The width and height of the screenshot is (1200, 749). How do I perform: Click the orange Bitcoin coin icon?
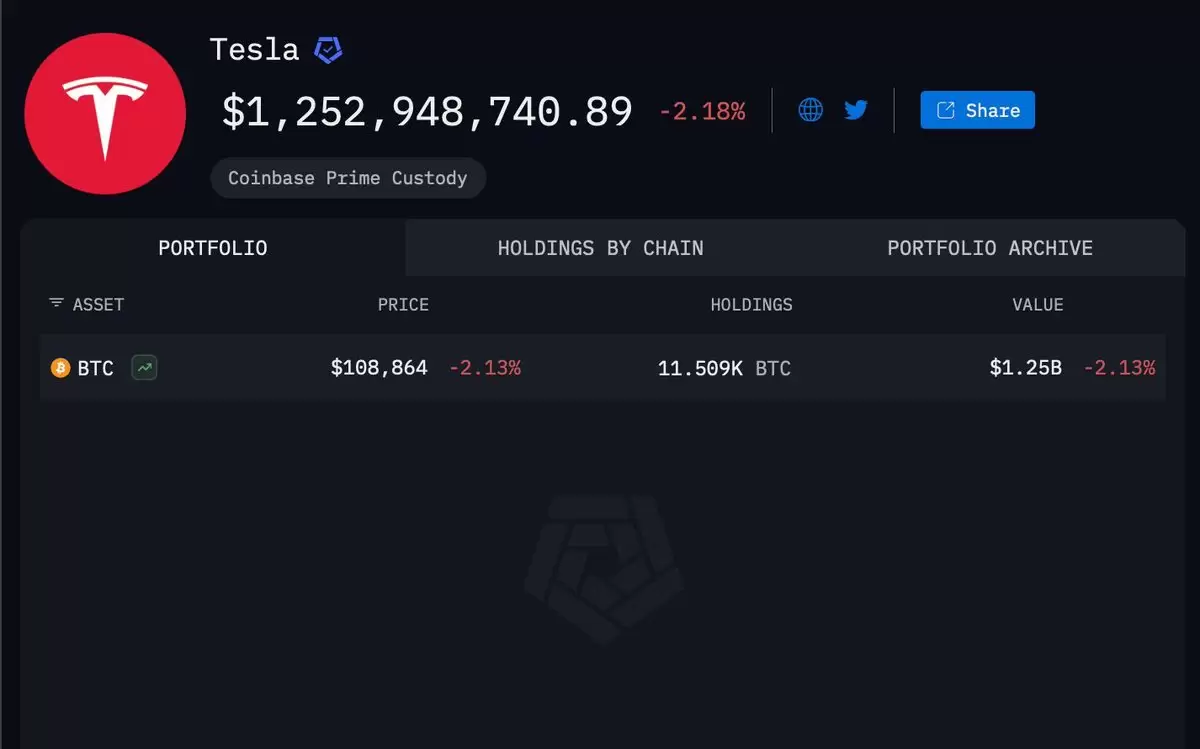(60, 368)
